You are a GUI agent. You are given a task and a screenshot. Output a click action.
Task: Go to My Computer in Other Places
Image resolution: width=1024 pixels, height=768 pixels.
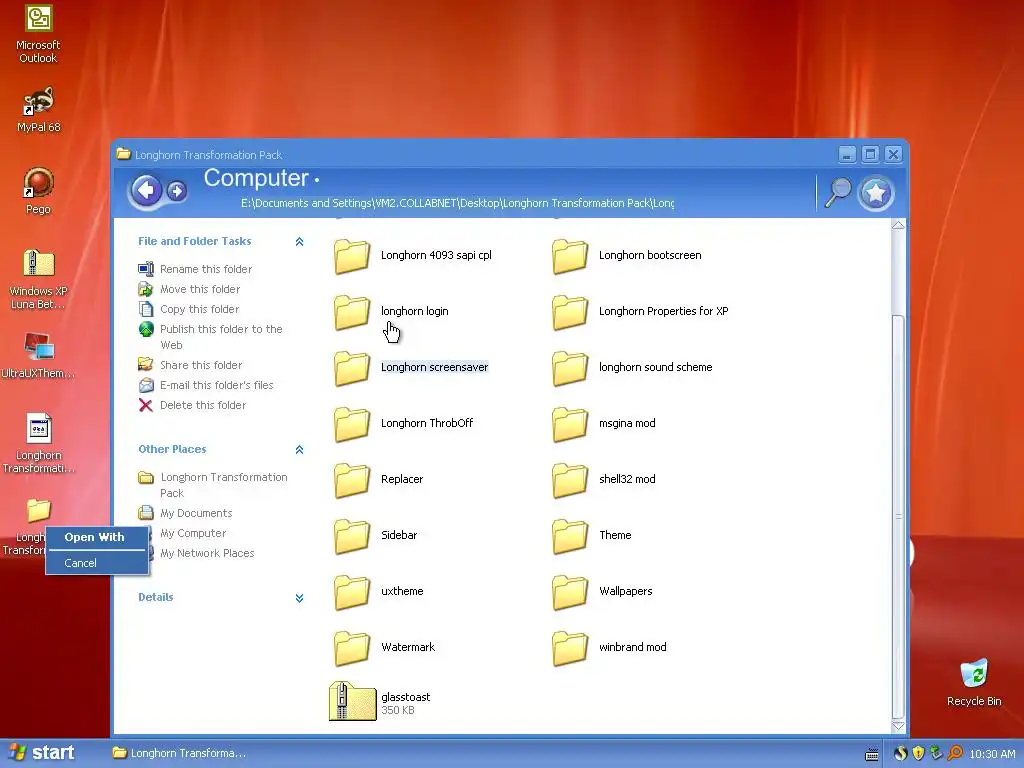(193, 534)
